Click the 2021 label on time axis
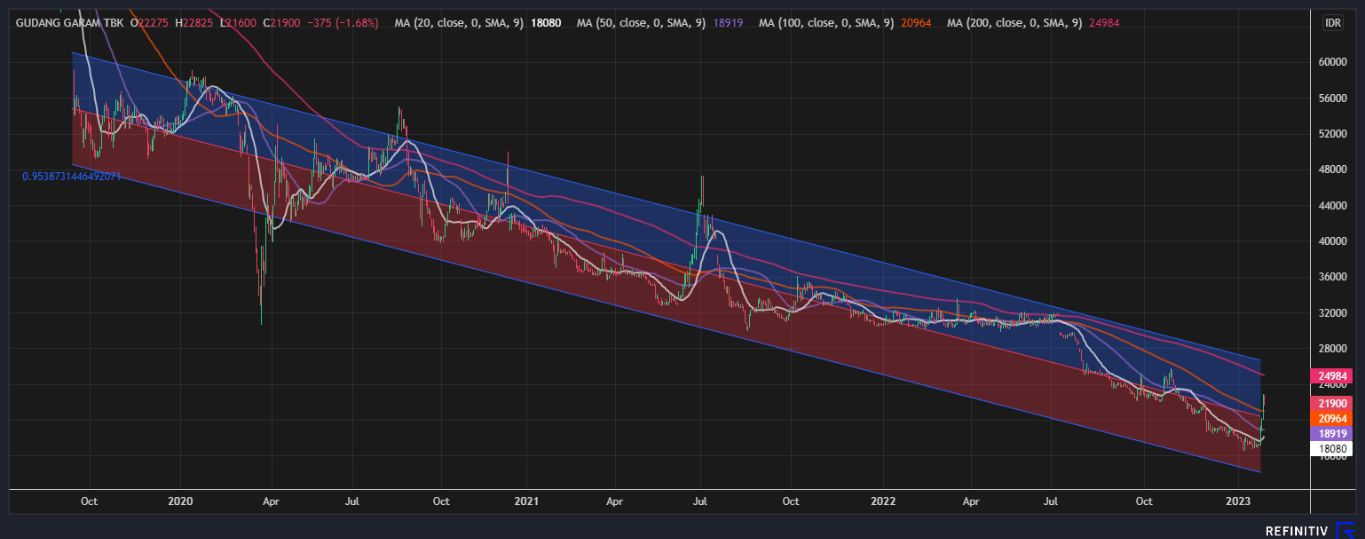 coord(527,499)
